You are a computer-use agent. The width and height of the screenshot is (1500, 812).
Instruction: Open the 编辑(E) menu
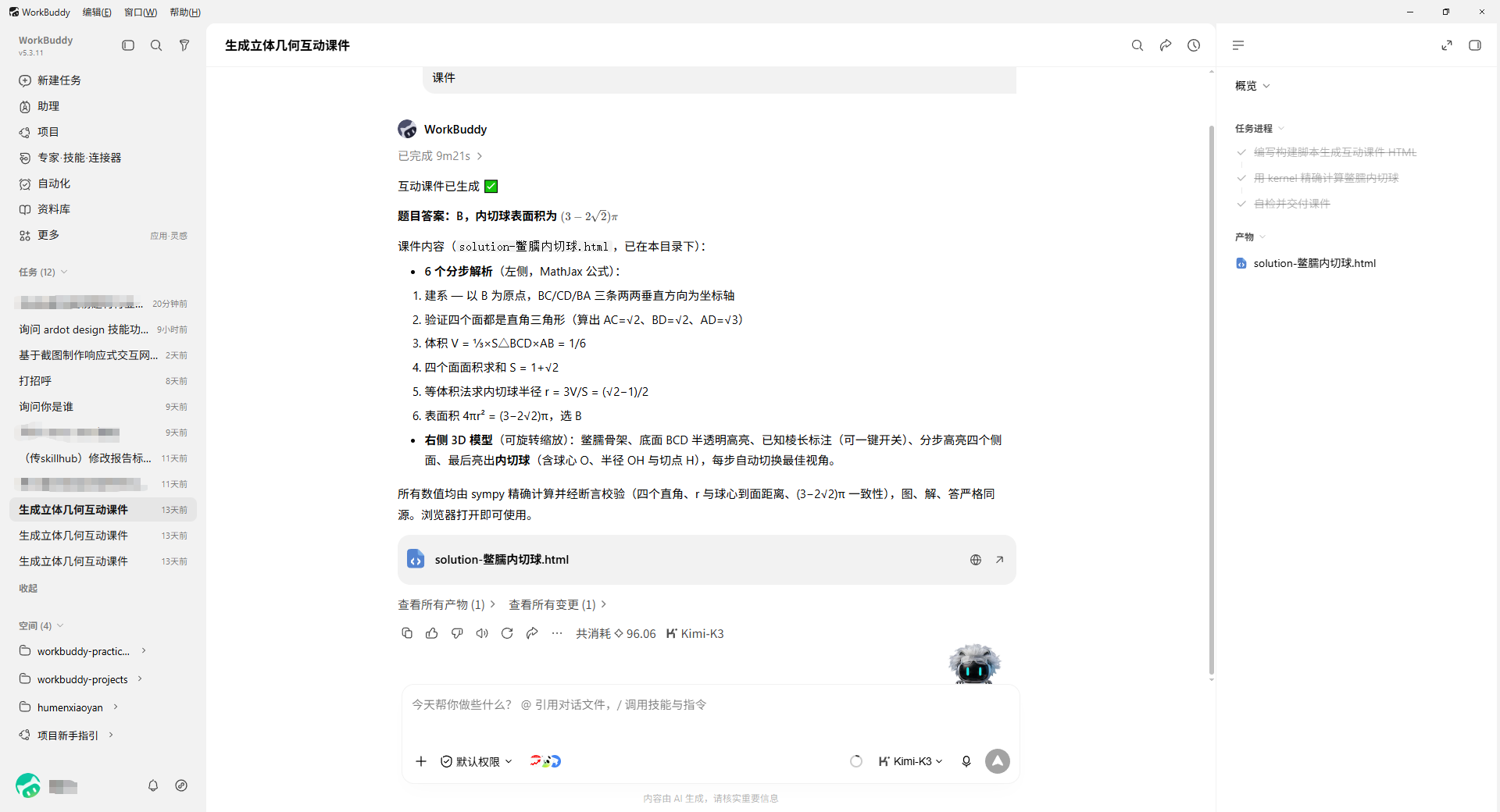click(97, 12)
